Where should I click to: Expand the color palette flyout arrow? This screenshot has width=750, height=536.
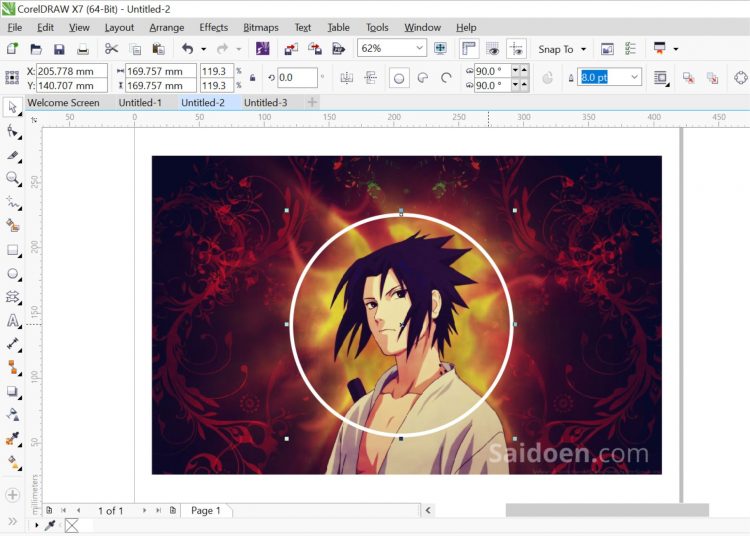coord(36,525)
